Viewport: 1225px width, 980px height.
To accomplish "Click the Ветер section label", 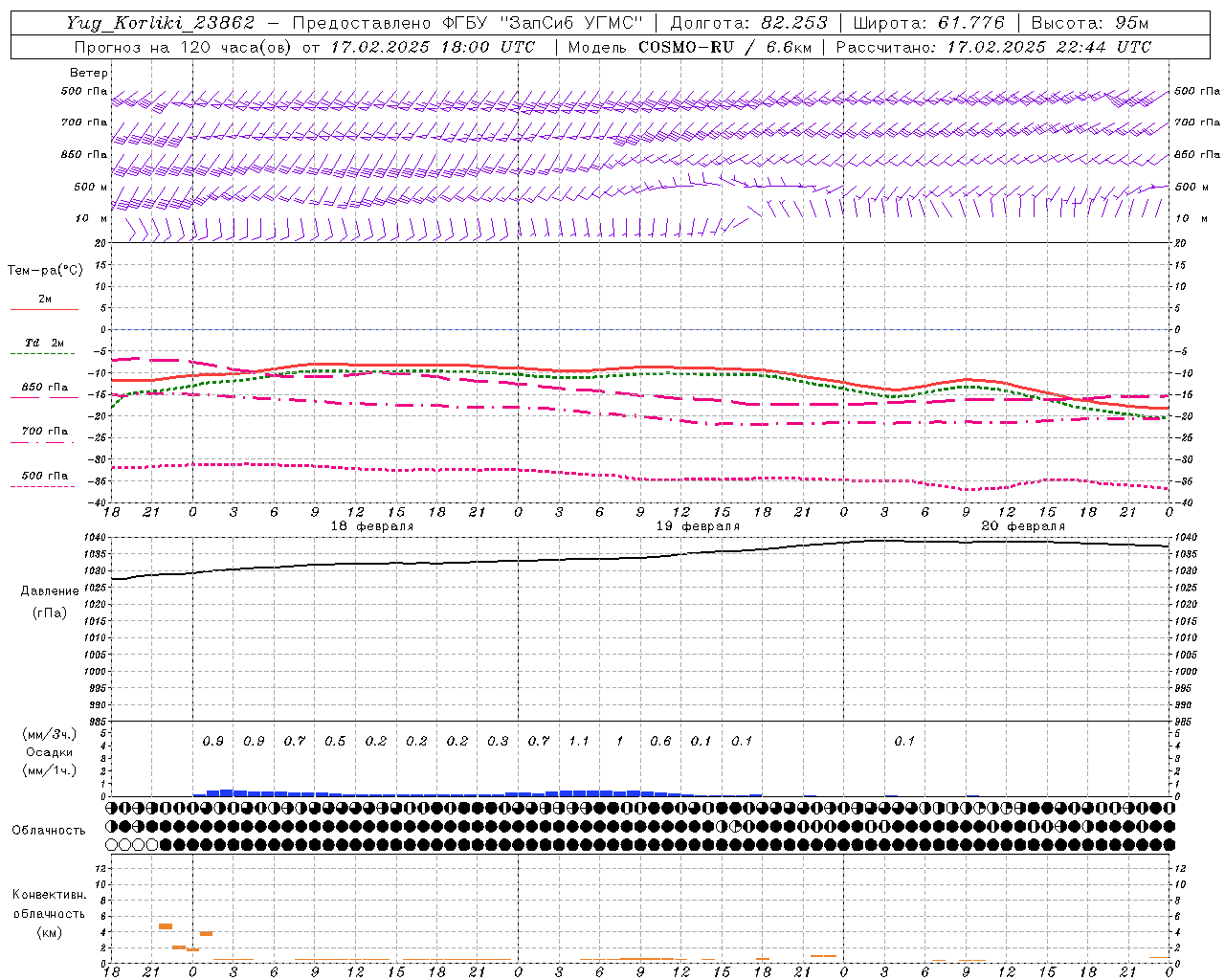I will [x=89, y=73].
